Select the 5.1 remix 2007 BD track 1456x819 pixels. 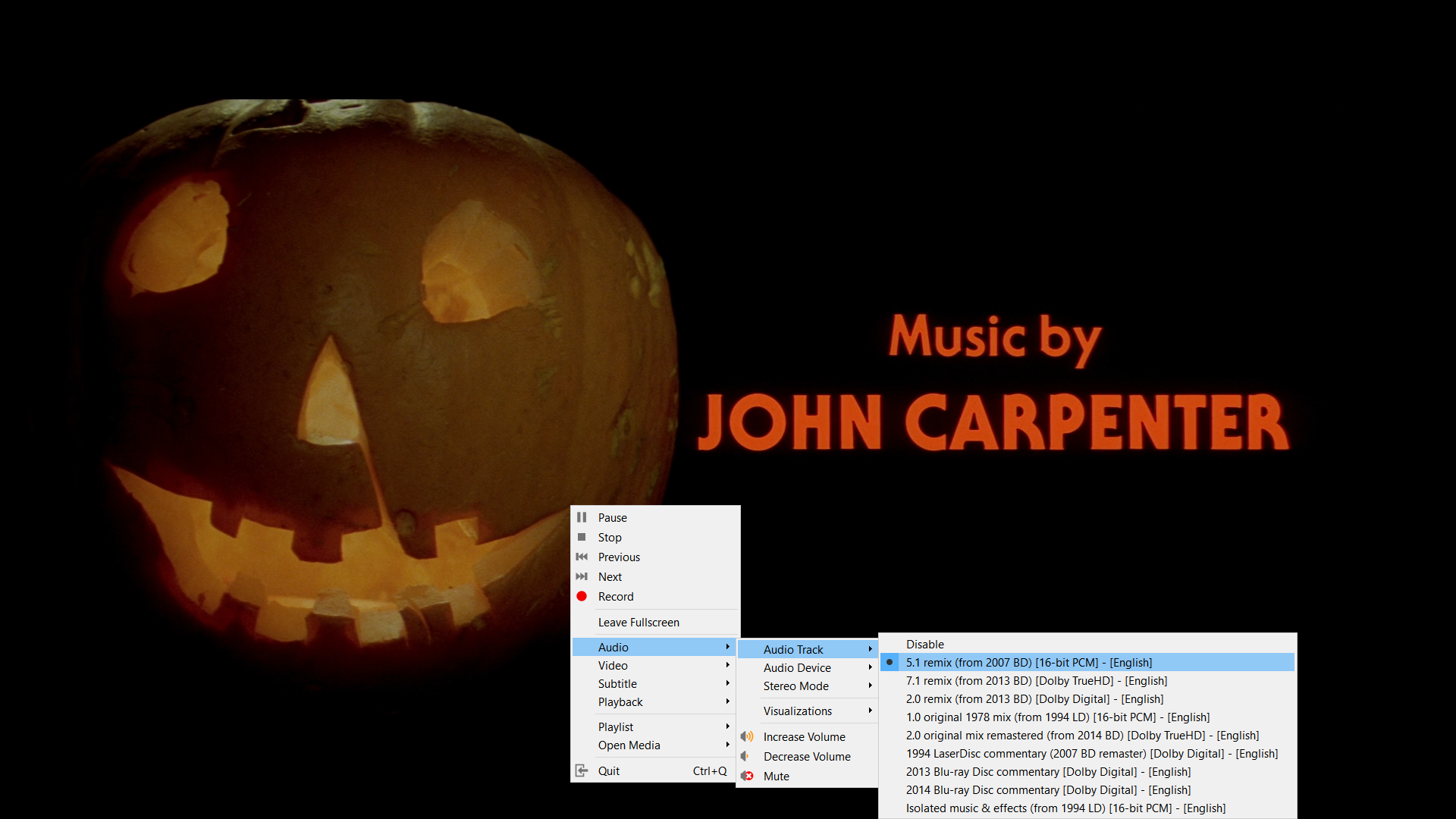[x=1087, y=662]
